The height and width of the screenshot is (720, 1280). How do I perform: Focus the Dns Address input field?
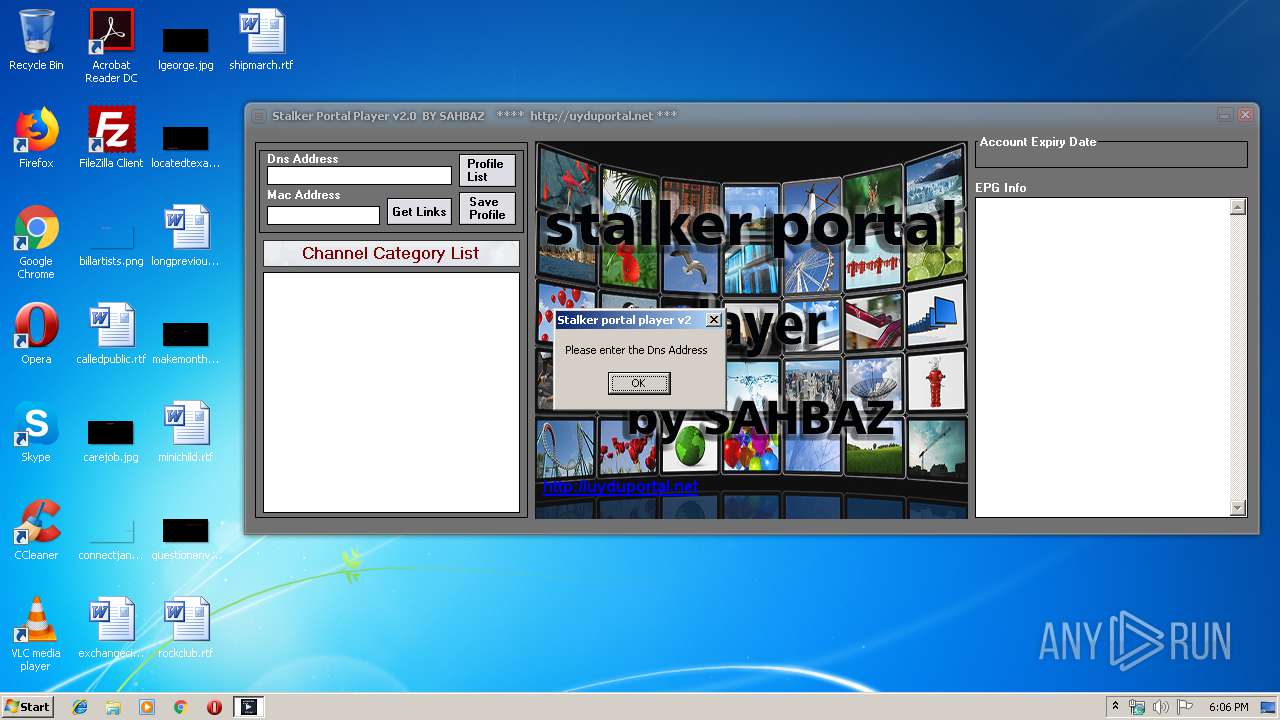coord(359,176)
